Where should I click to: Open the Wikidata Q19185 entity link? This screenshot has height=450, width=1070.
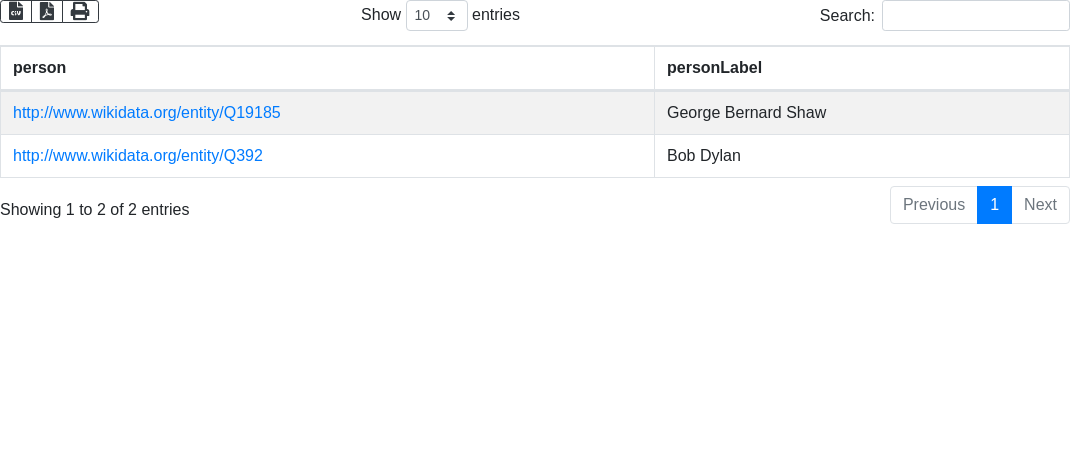point(147,113)
